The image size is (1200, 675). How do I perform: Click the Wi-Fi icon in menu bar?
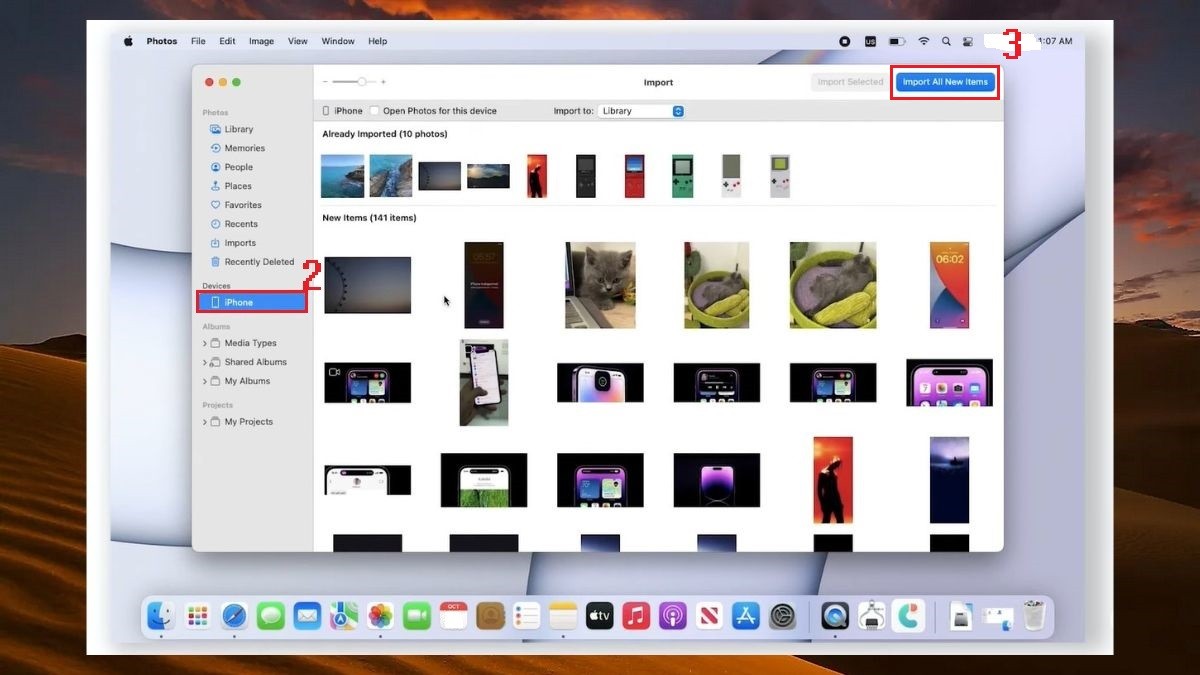924,41
